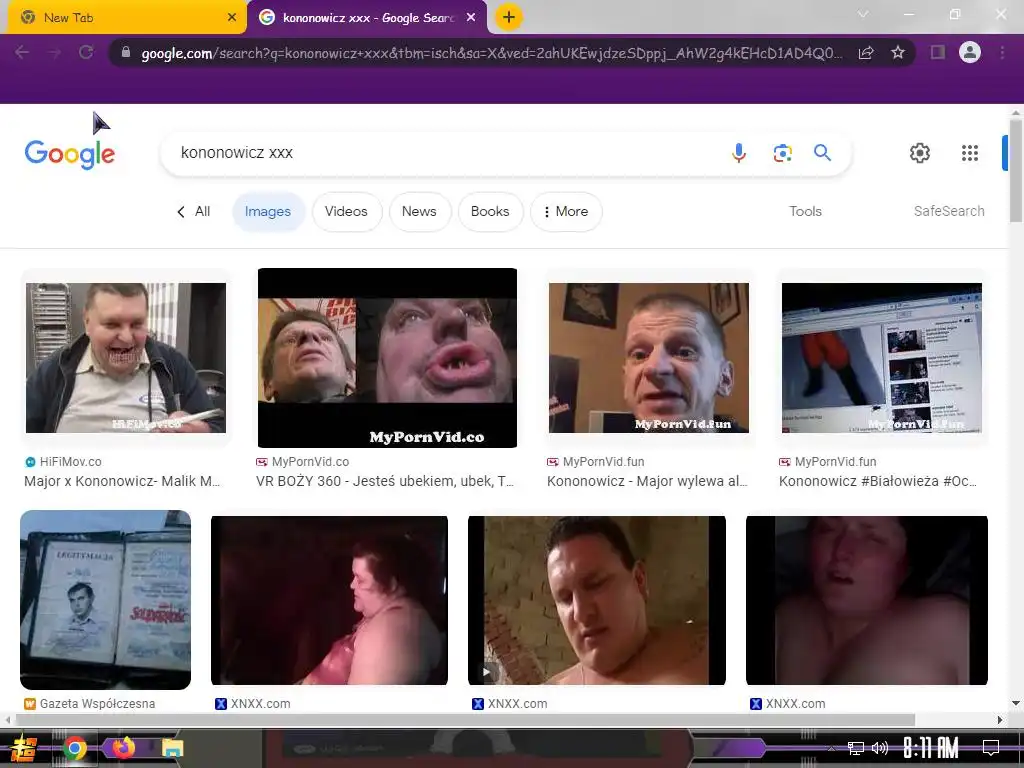Open the Gazeta Współczesna source link

click(89, 704)
